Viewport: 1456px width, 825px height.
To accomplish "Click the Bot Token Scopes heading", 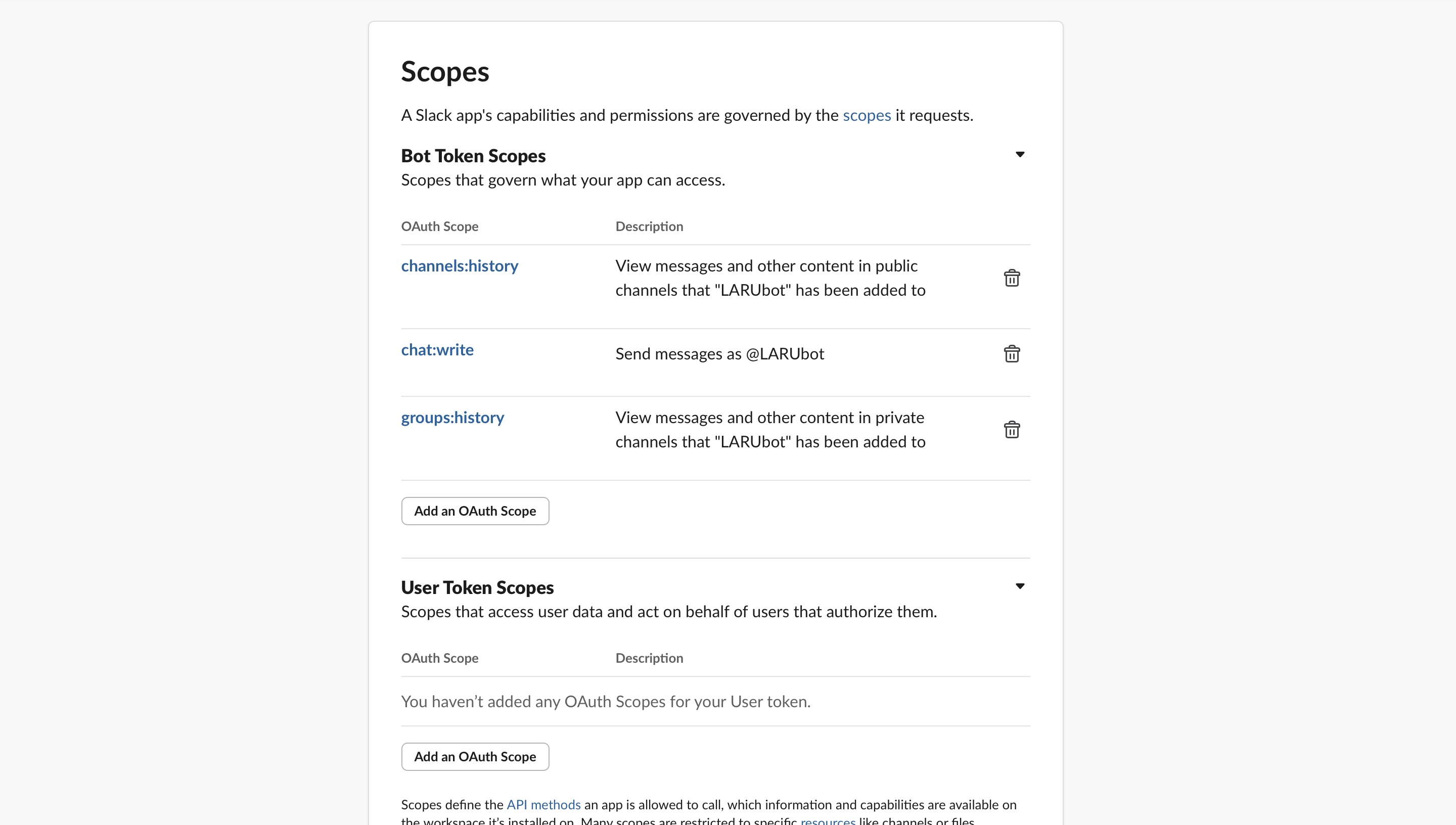I will pyautogui.click(x=473, y=156).
